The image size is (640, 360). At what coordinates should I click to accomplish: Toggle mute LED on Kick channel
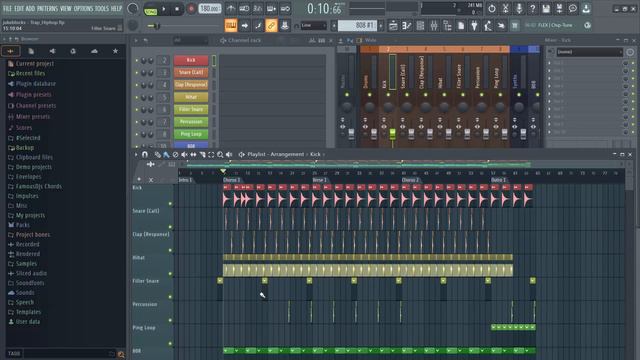137,60
